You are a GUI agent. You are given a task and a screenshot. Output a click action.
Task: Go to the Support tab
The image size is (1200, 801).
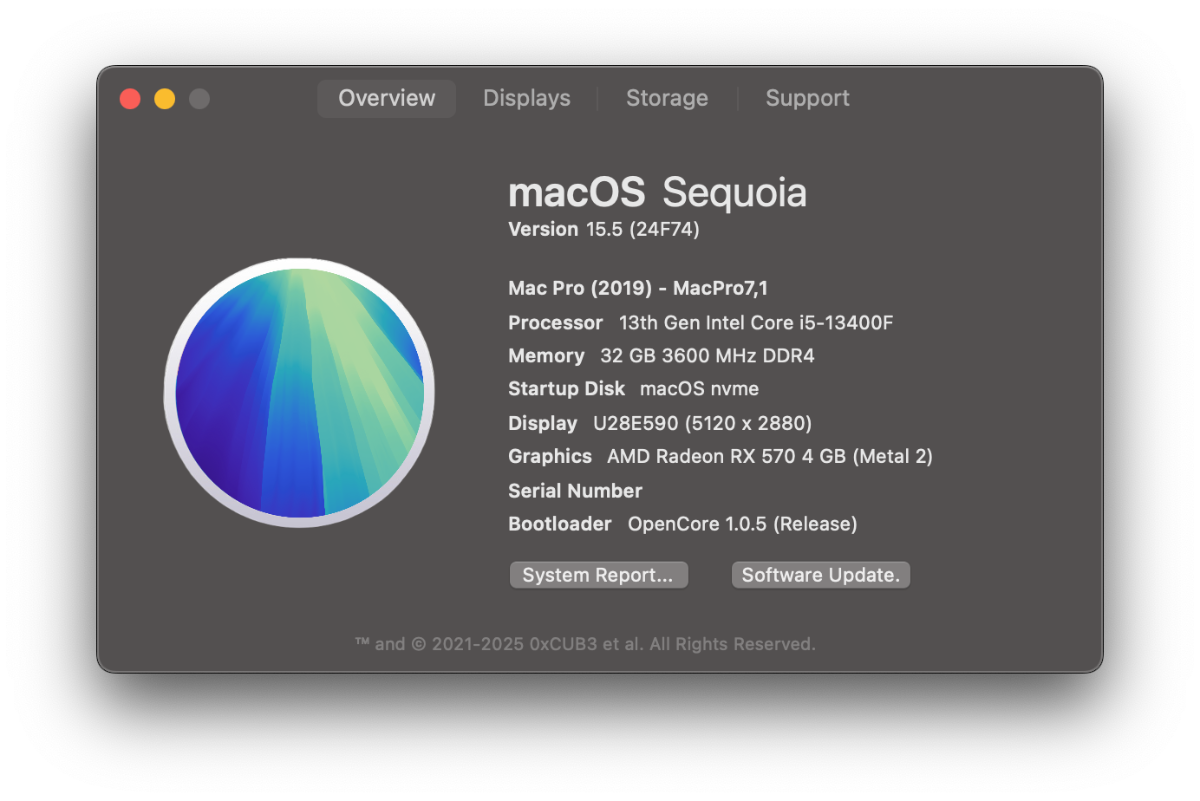click(x=808, y=99)
